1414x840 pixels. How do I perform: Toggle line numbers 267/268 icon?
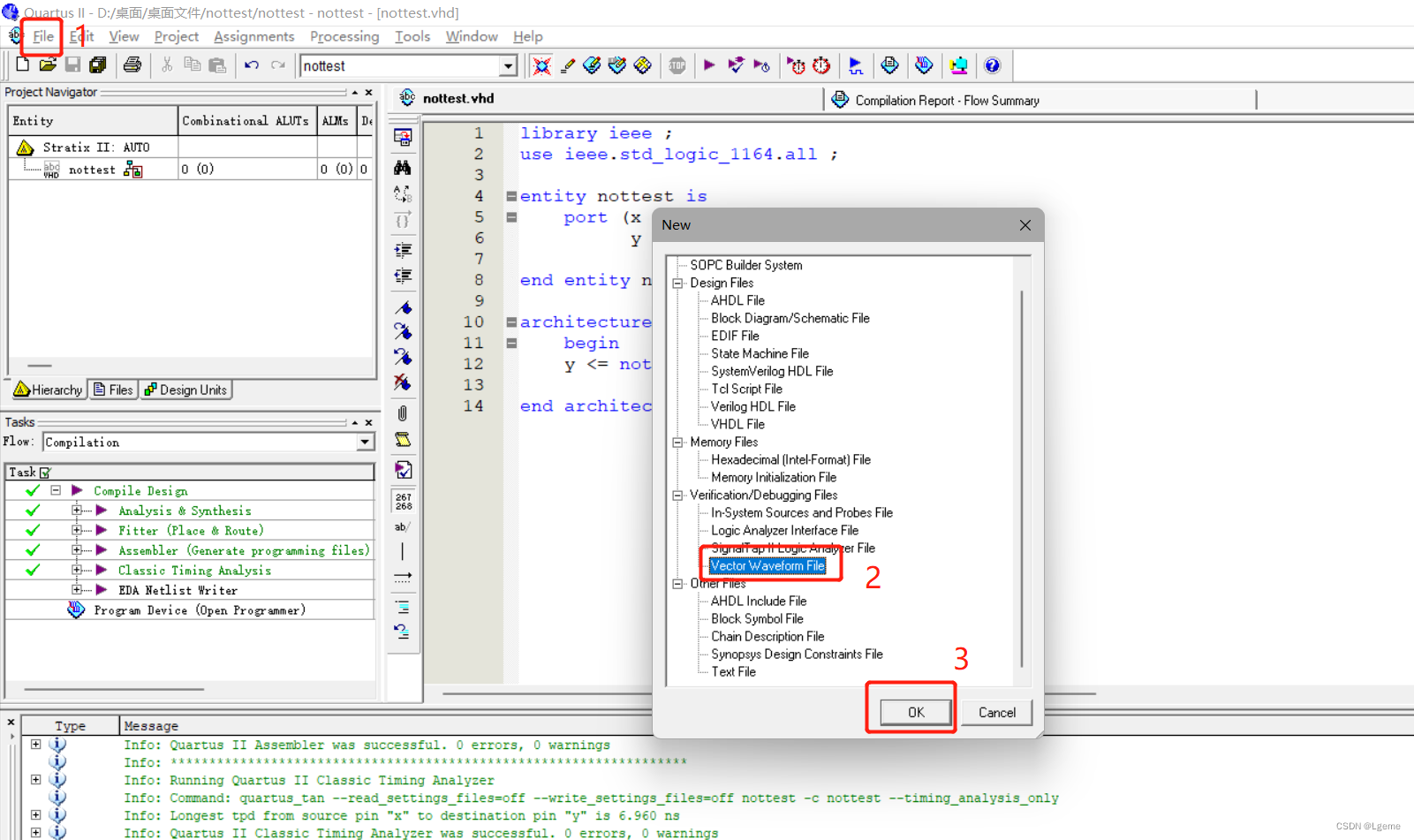point(404,502)
